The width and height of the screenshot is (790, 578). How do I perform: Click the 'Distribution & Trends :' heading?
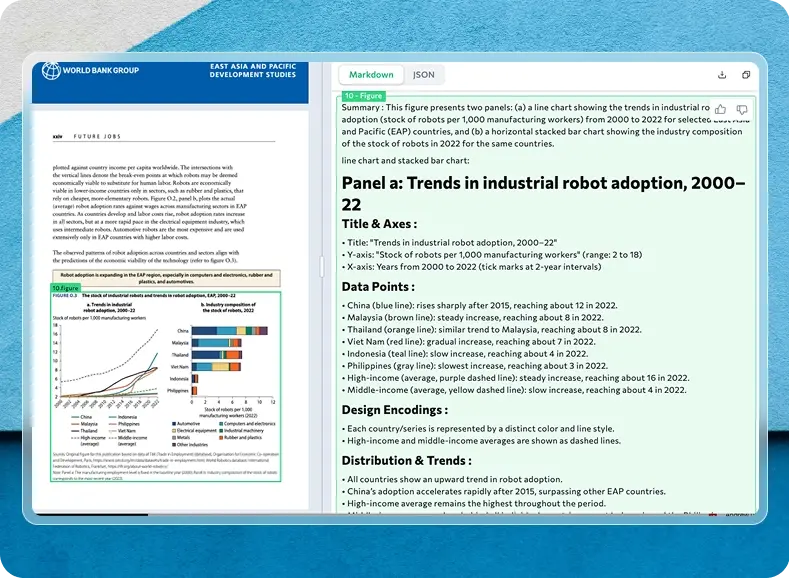[407, 461]
